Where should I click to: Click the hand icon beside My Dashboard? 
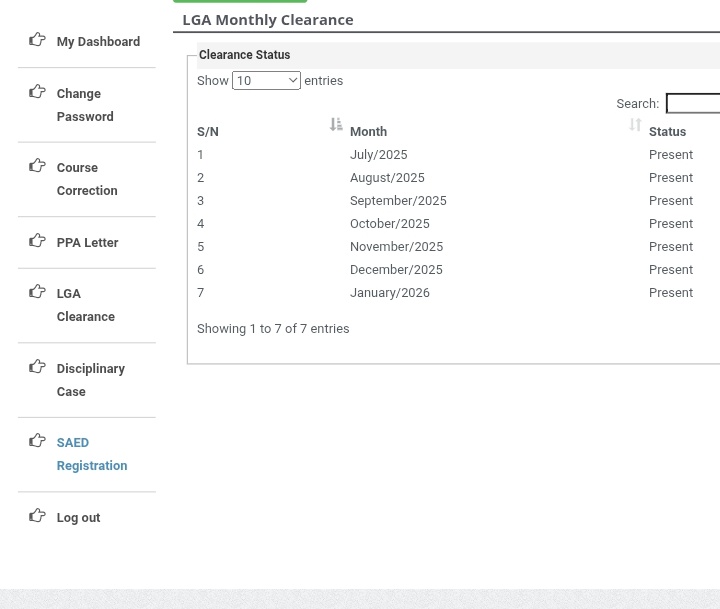click(37, 40)
